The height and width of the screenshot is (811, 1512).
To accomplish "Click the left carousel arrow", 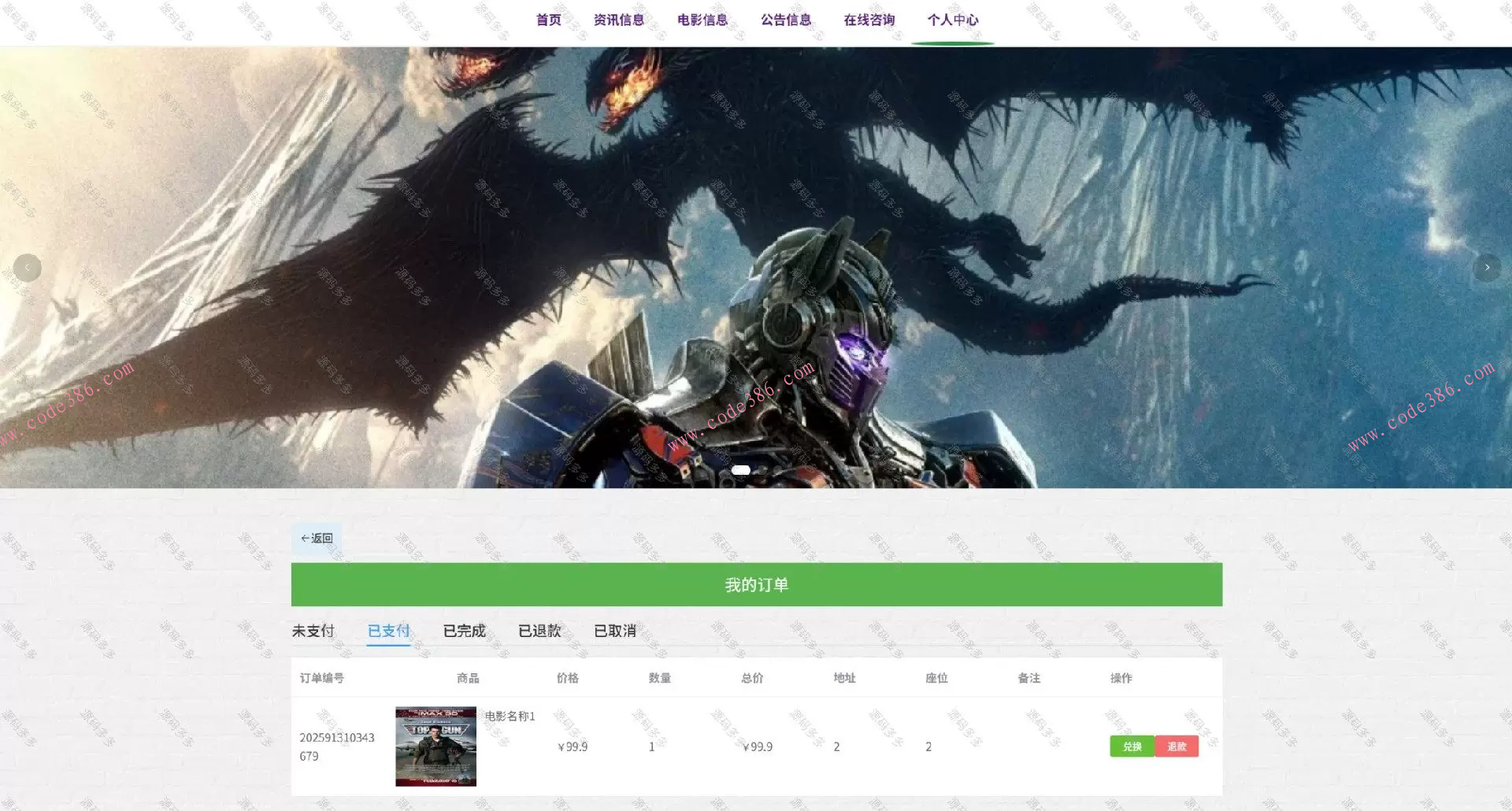I will coord(28,268).
